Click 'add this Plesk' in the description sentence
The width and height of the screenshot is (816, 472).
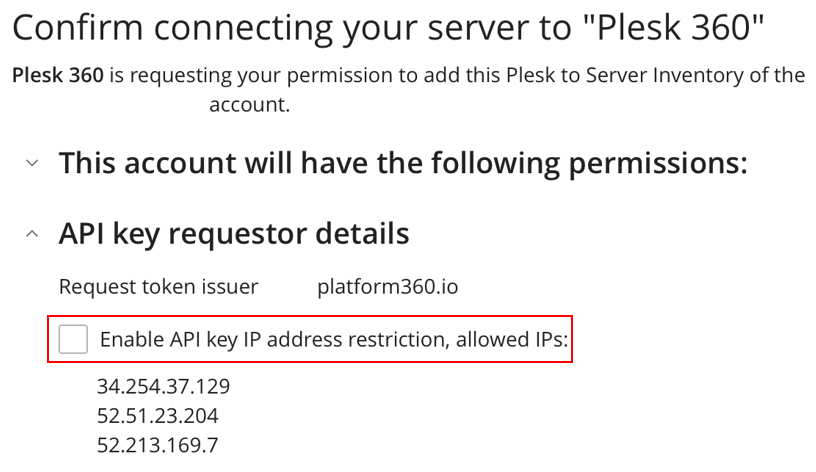point(391,75)
